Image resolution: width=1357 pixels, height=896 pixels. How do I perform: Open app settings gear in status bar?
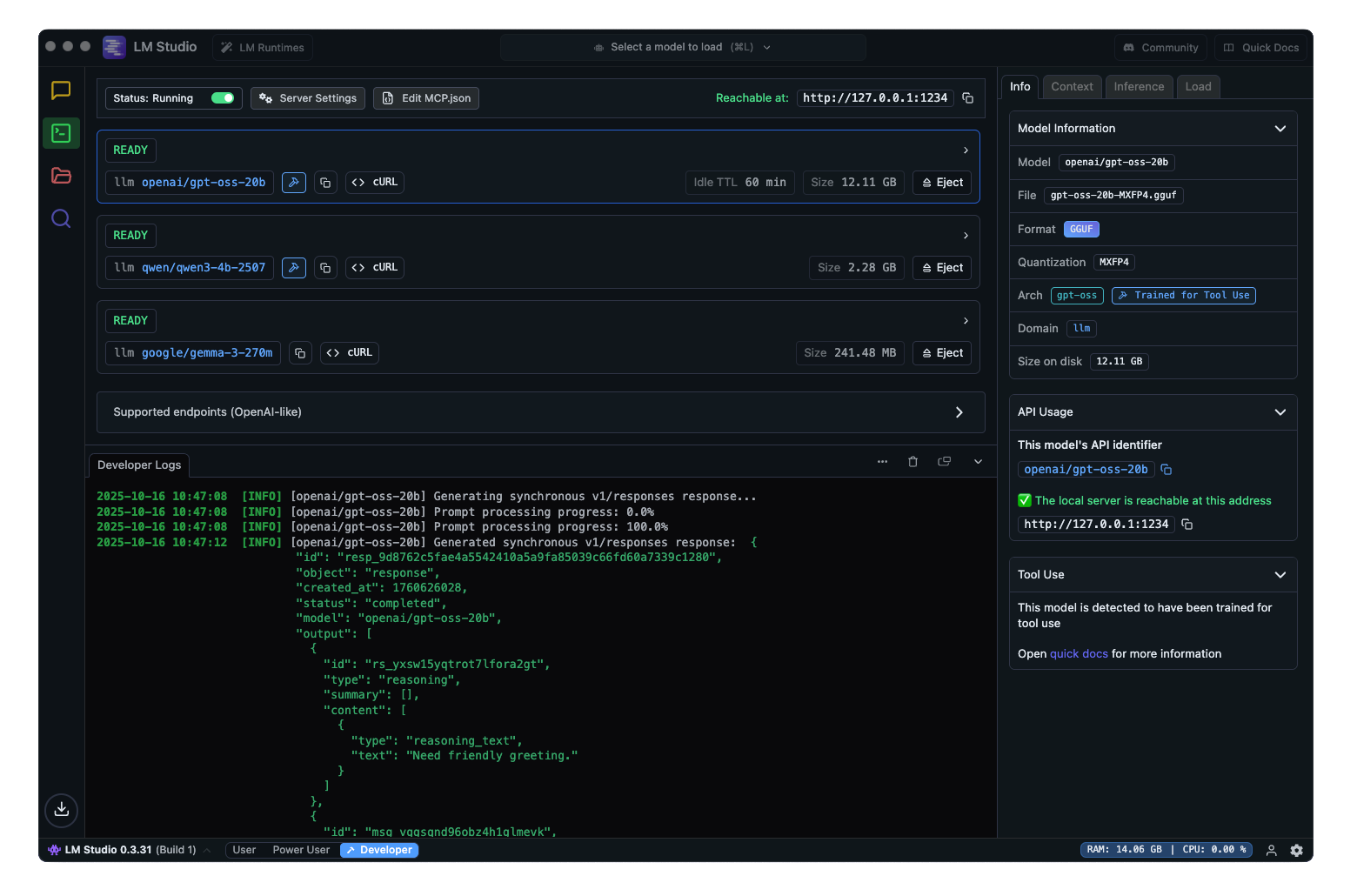1296,850
